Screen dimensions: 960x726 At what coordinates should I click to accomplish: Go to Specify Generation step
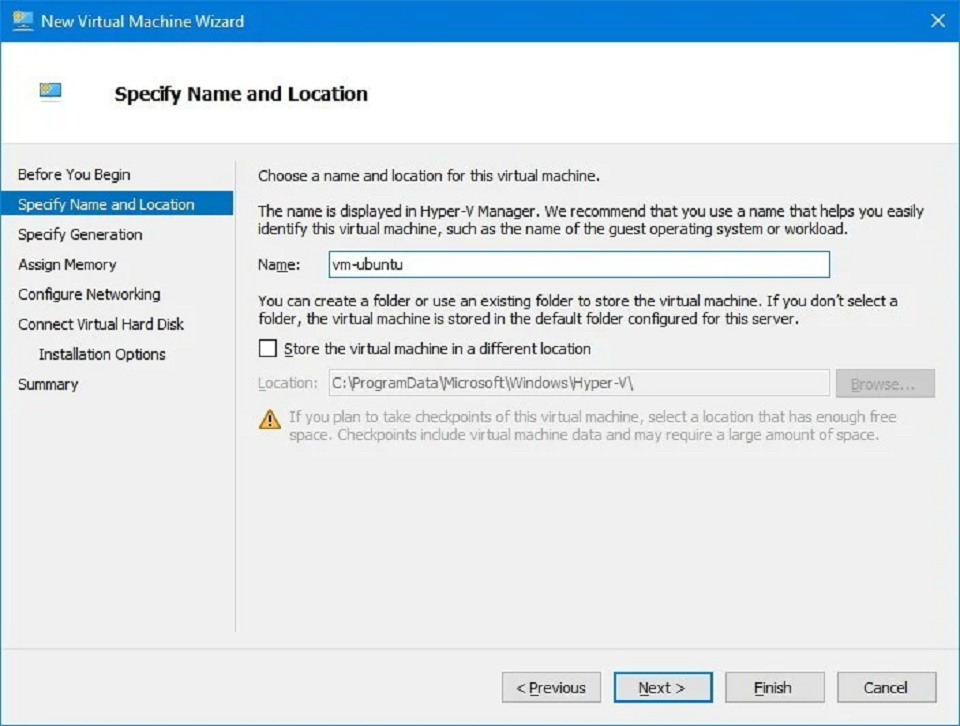coord(80,234)
